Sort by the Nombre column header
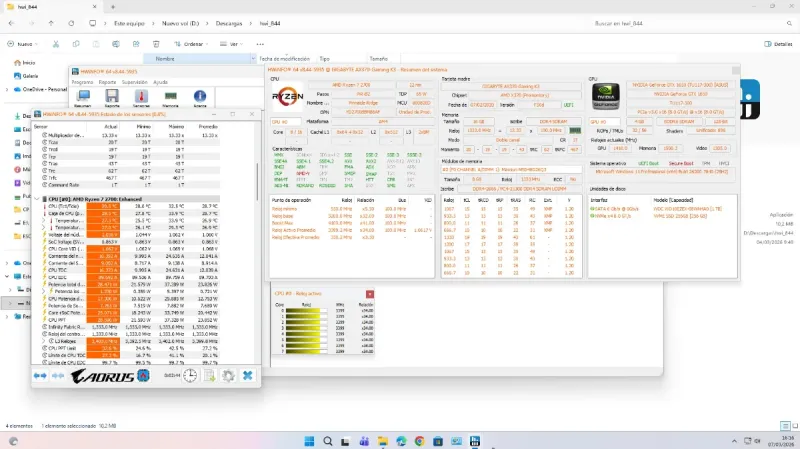Image resolution: width=800 pixels, height=449 pixels. [x=199, y=59]
